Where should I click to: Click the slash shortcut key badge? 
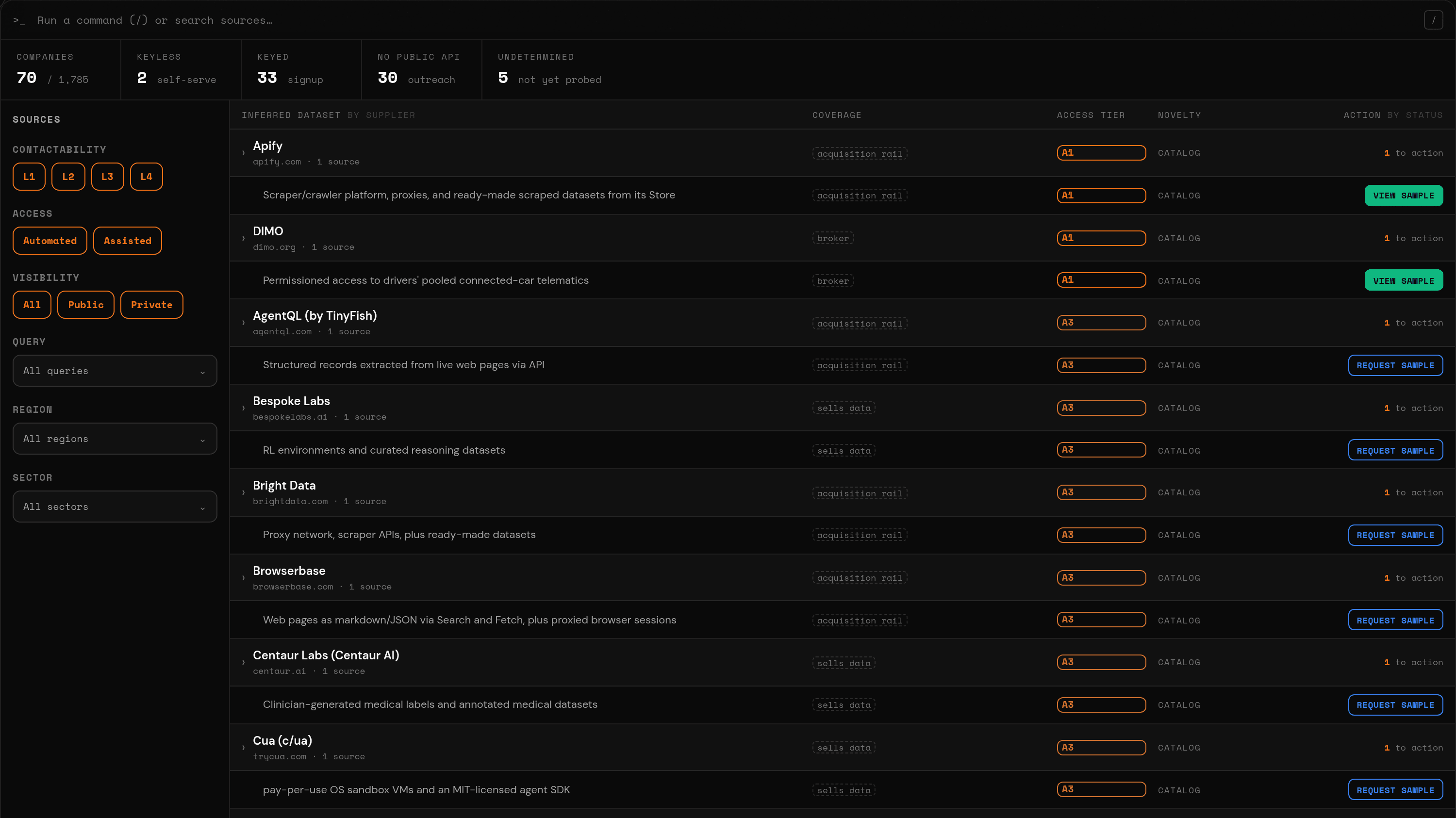pyautogui.click(x=1433, y=20)
